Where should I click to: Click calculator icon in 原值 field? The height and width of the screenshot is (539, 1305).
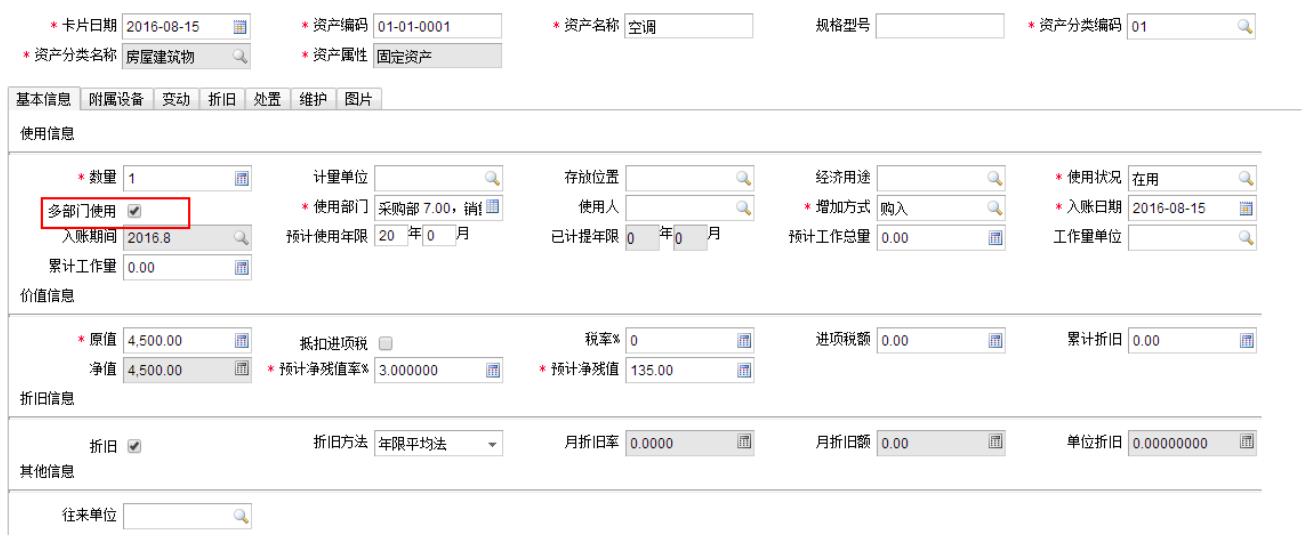point(240,342)
